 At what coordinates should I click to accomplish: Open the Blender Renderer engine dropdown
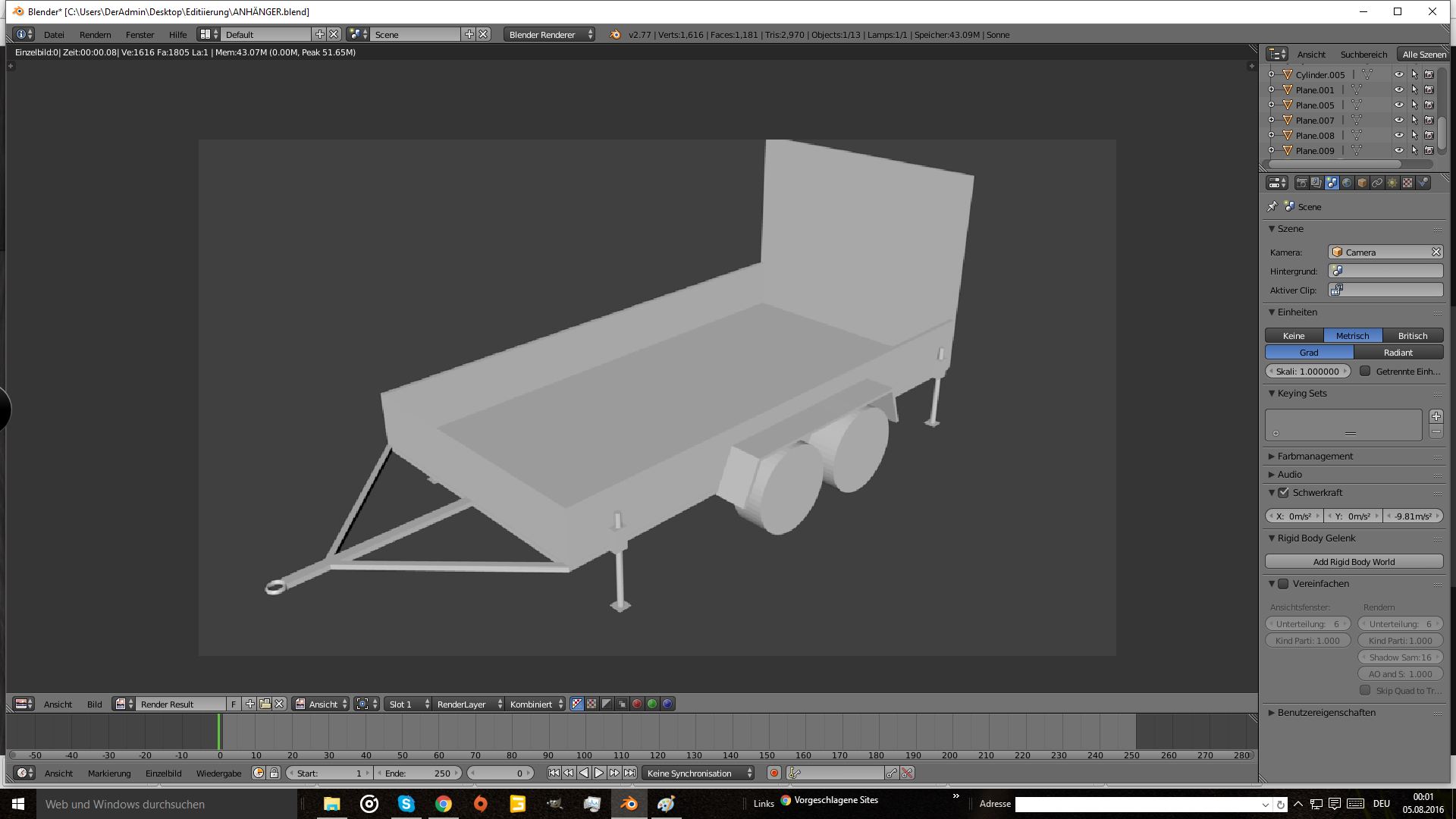pos(550,34)
